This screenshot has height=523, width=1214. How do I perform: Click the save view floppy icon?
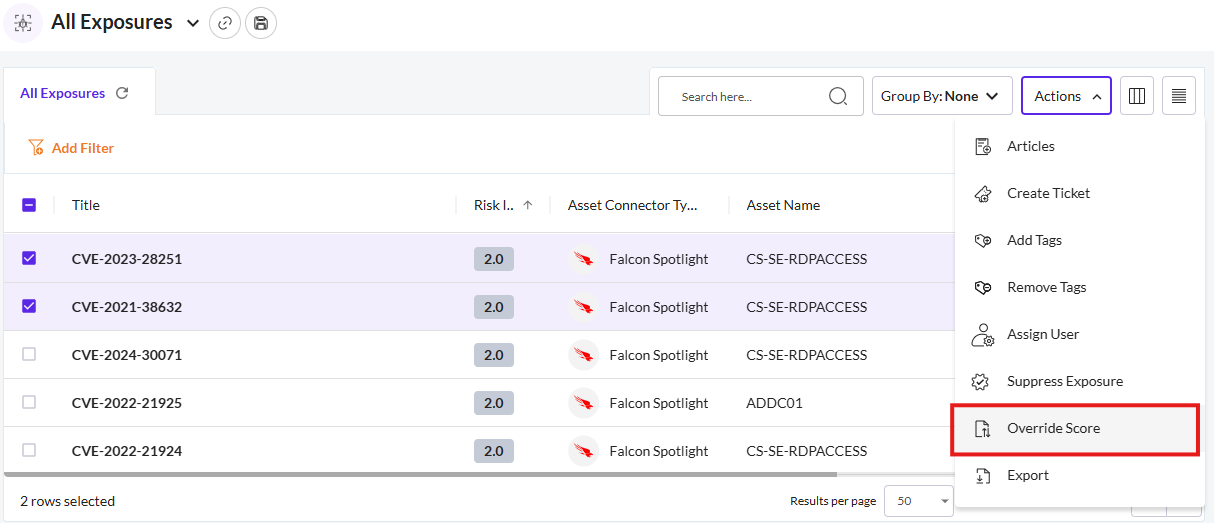261,23
